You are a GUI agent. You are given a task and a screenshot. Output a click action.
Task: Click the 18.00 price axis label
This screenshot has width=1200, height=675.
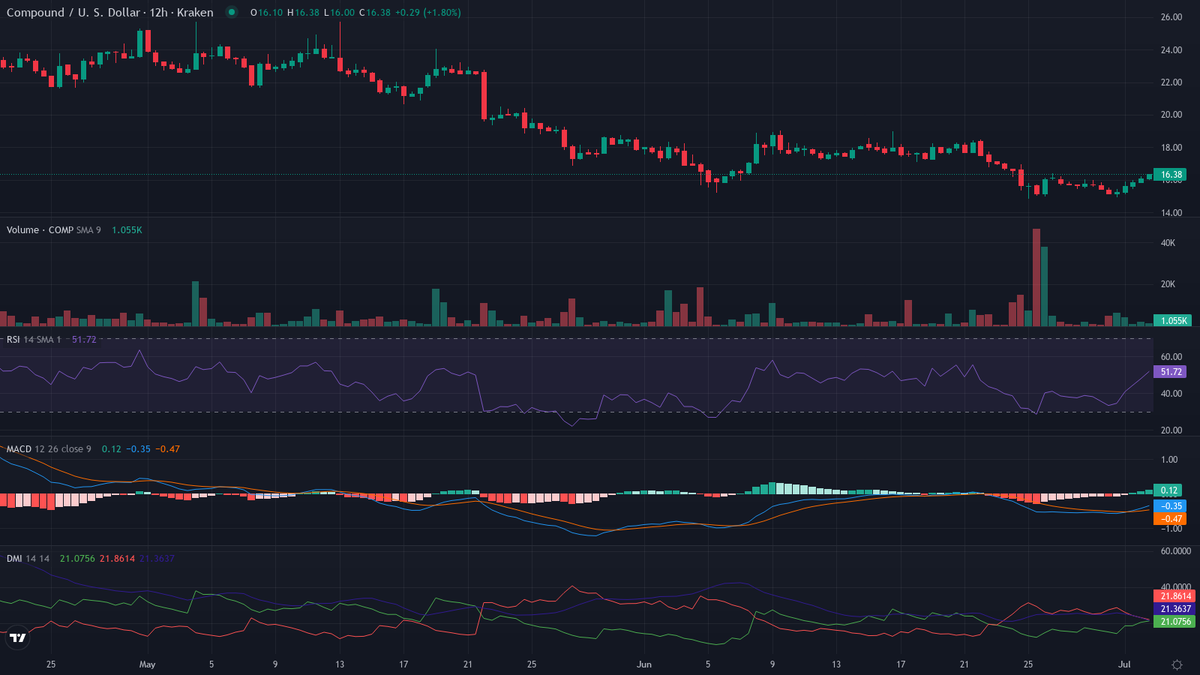1172,148
